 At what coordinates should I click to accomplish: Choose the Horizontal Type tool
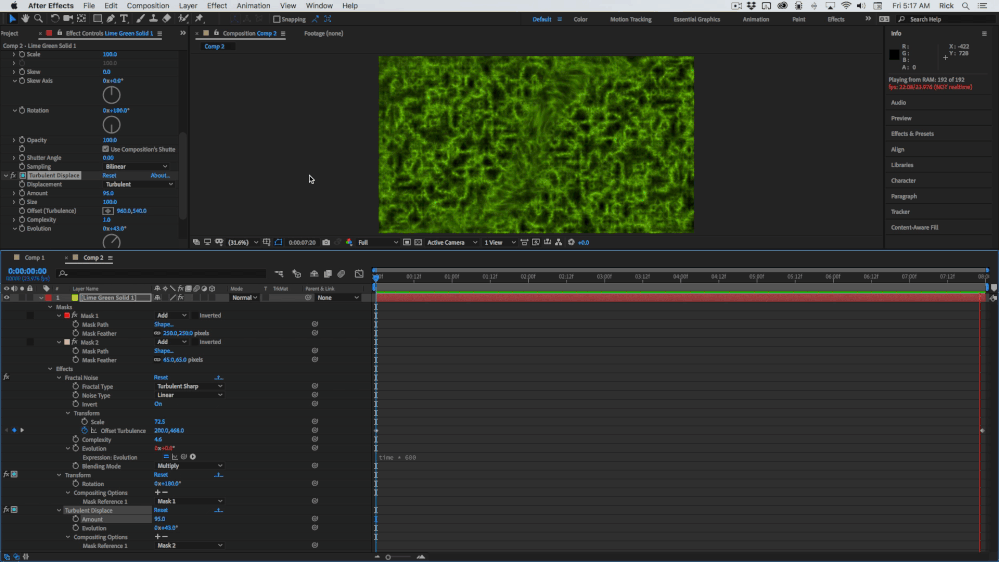(x=124, y=19)
